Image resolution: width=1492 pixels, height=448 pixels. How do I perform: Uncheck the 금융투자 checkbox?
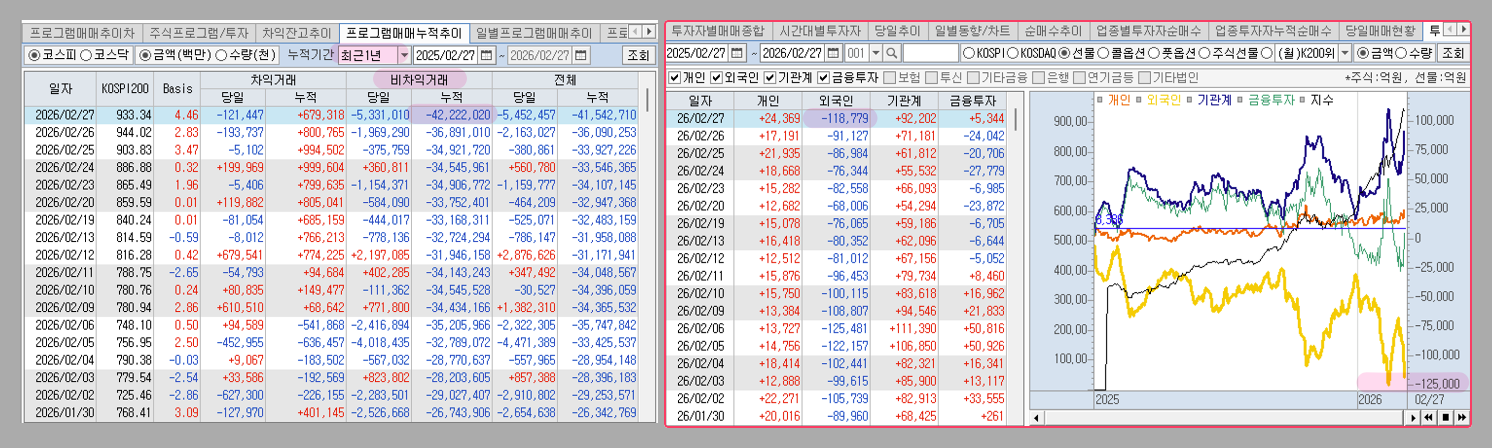click(823, 76)
